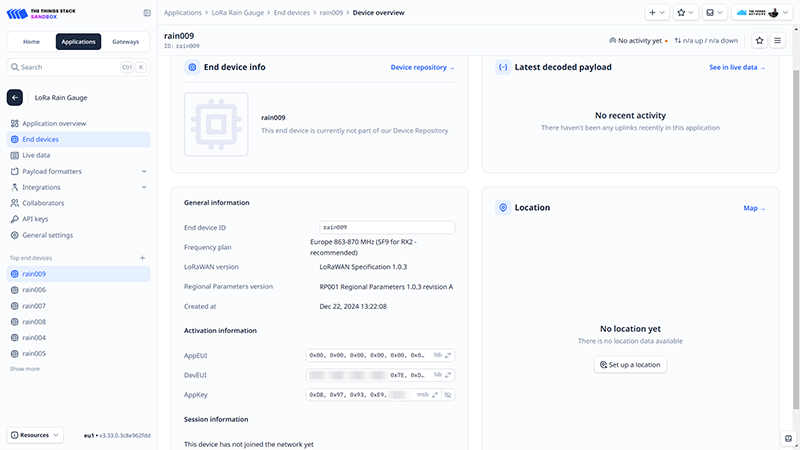Click LoRaWAN Specification 1.0.3 text

coord(363,267)
